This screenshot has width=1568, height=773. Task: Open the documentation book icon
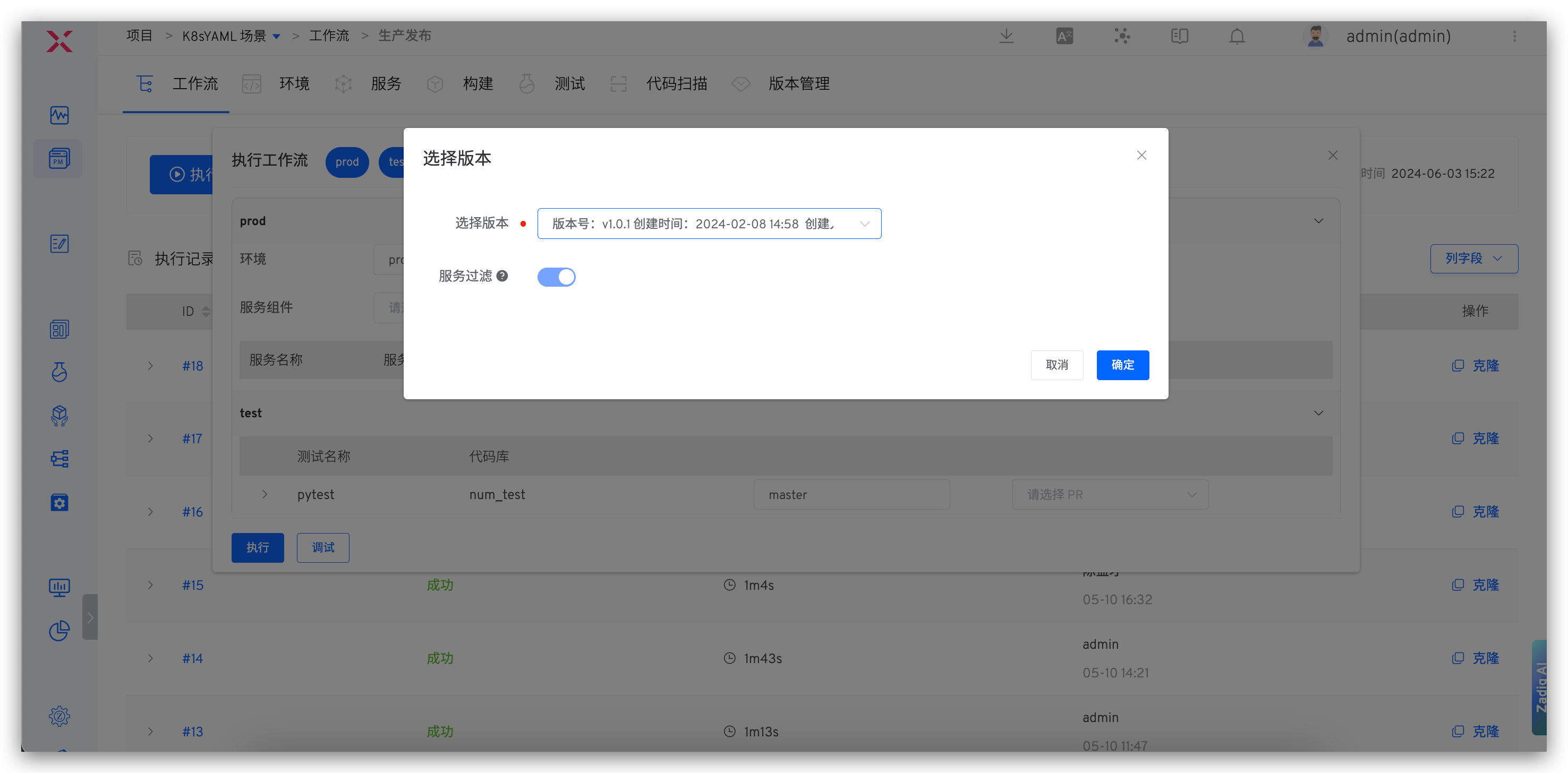pos(1179,37)
